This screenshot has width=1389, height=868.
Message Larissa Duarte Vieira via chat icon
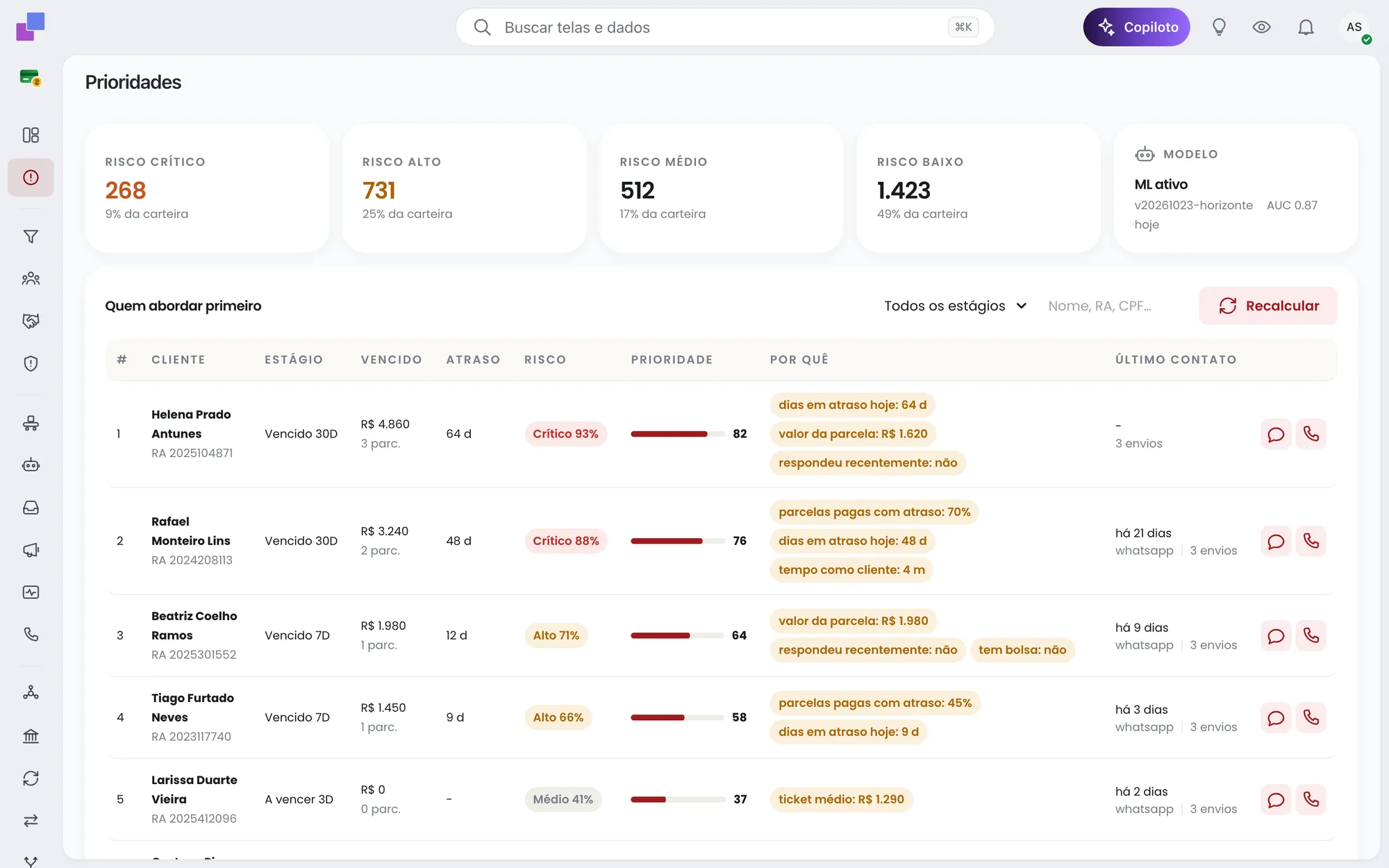pos(1276,799)
